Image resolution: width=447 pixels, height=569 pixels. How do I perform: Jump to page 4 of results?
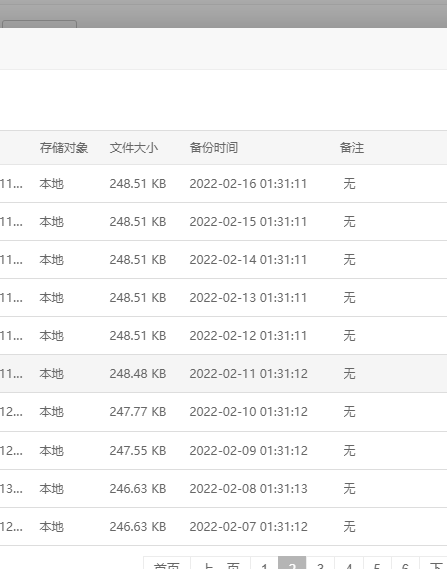pyautogui.click(x=349, y=563)
